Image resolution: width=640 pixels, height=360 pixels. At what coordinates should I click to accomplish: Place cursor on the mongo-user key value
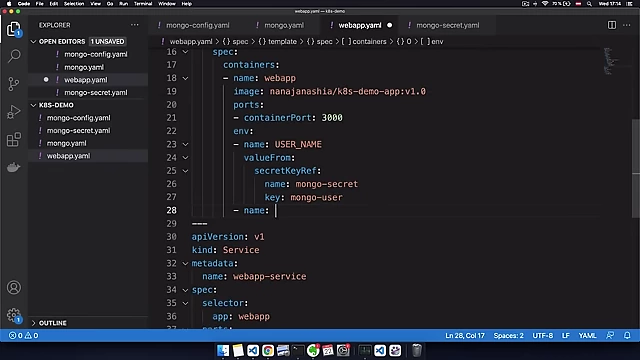point(316,198)
